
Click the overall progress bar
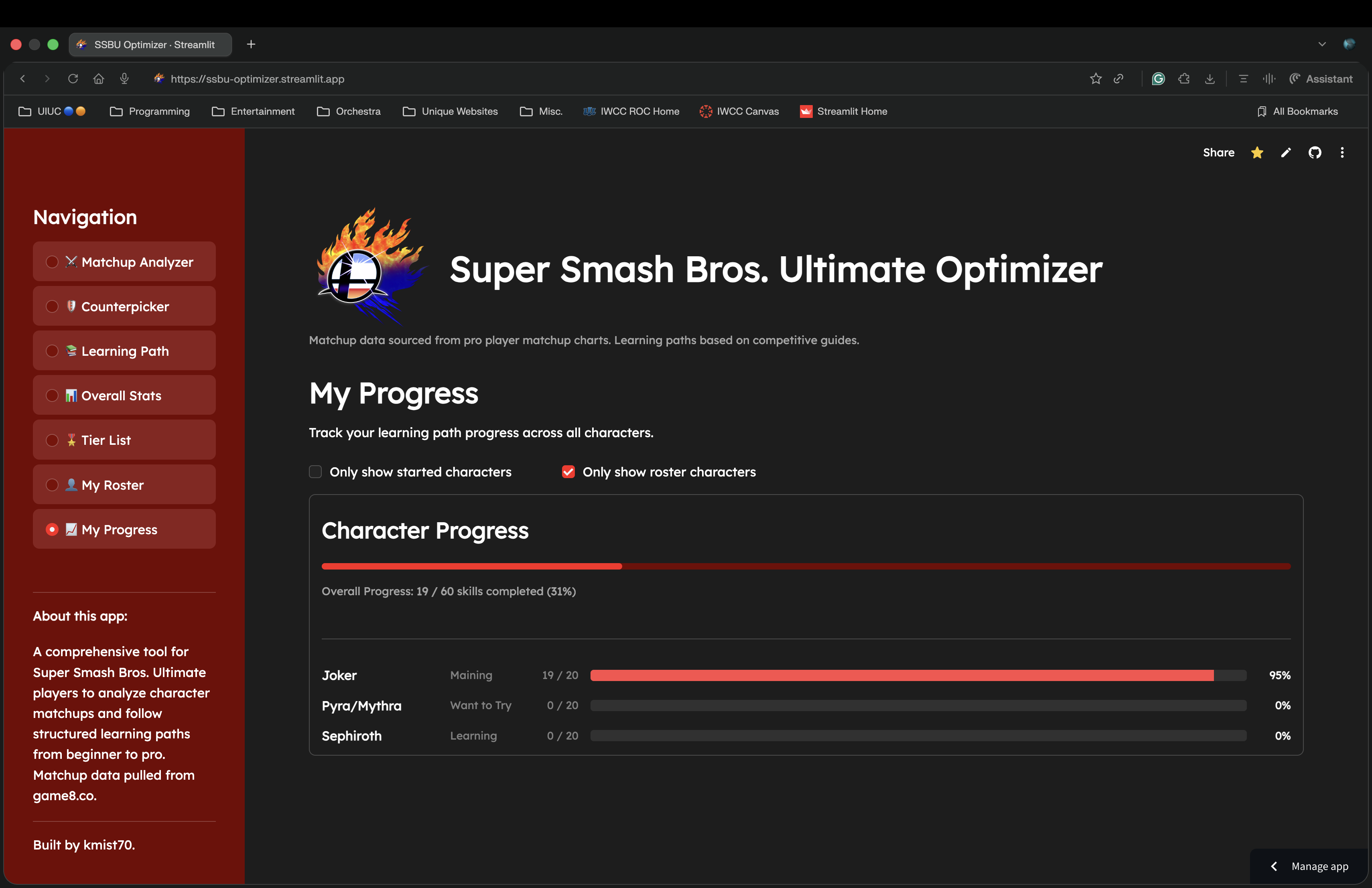tap(806, 566)
